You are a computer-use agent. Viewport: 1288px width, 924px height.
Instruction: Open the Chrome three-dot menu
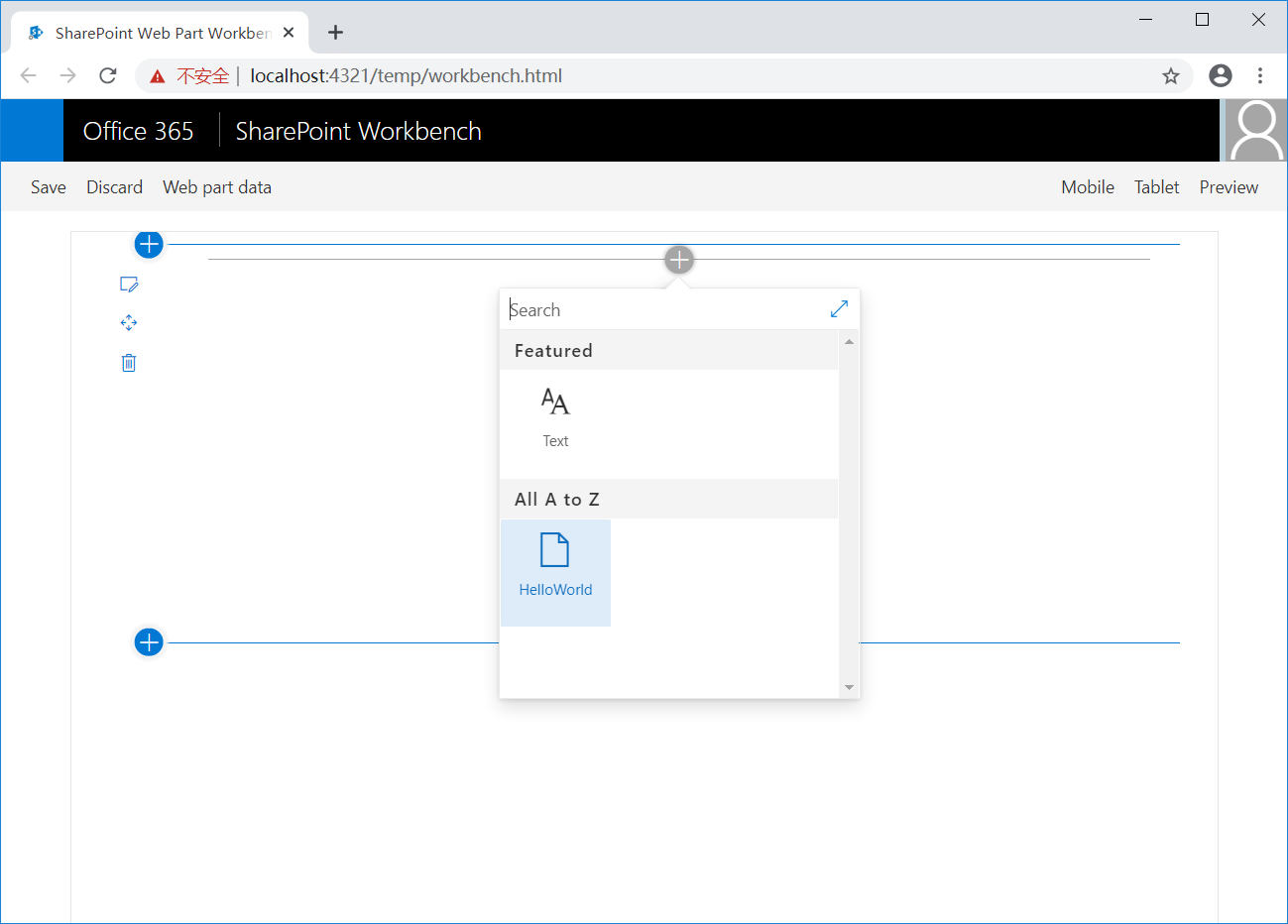[x=1260, y=75]
